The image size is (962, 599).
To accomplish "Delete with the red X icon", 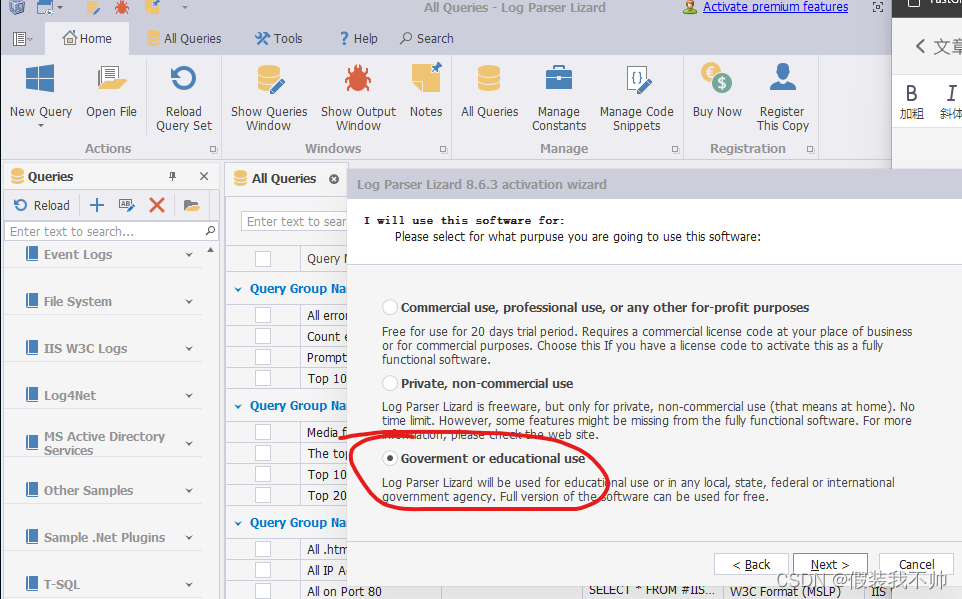I will tap(157, 205).
